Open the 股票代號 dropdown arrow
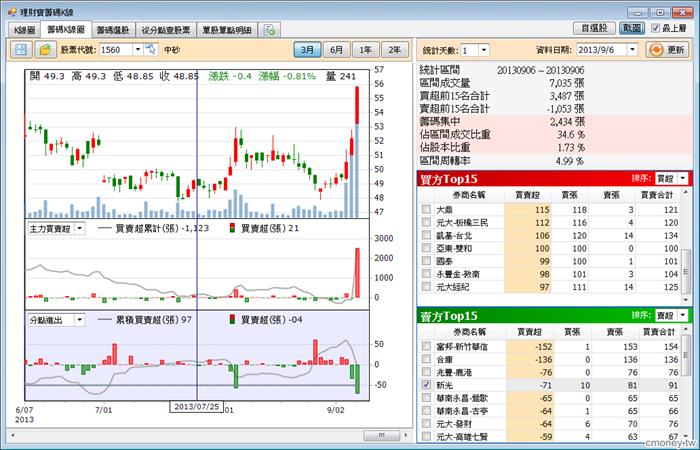700x450 pixels. tap(138, 50)
